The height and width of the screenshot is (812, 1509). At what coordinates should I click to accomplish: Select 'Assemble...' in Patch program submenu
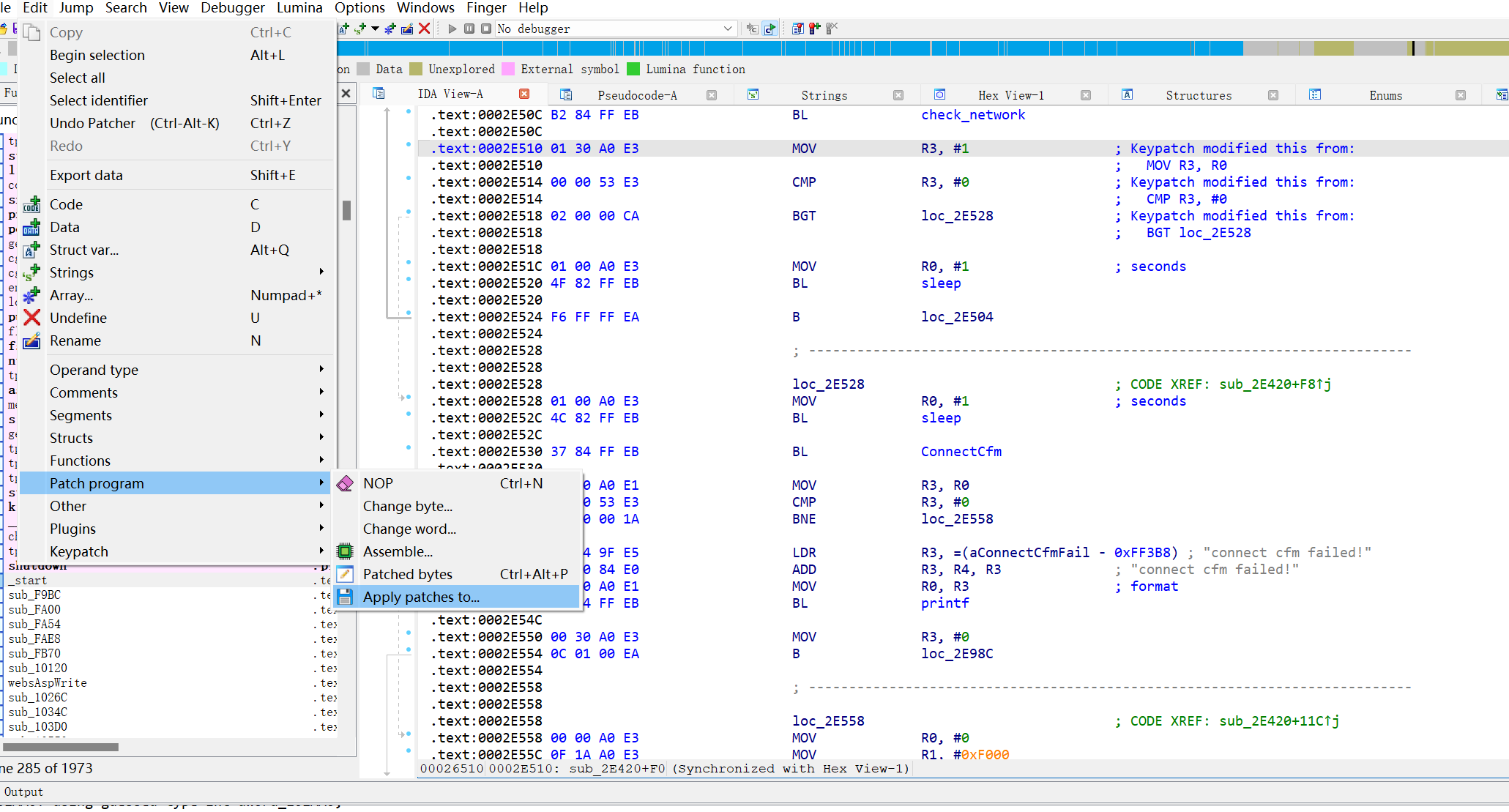click(398, 551)
